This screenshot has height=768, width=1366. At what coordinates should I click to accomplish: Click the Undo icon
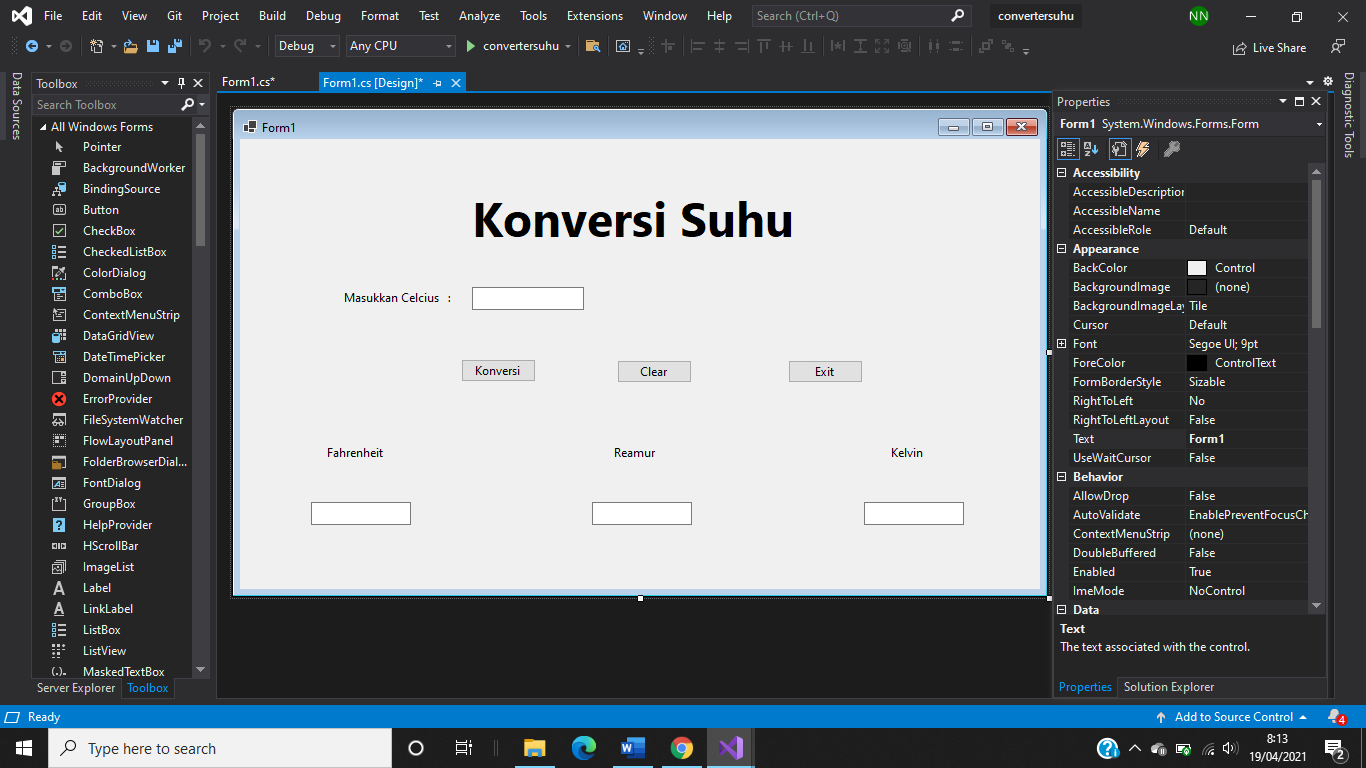[x=205, y=45]
